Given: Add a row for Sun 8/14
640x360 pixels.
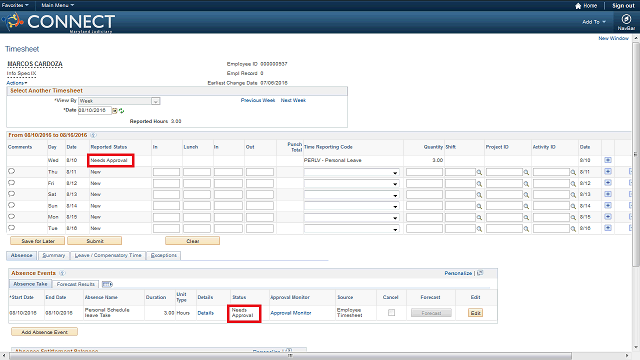Looking at the screenshot, I should click(608, 205).
